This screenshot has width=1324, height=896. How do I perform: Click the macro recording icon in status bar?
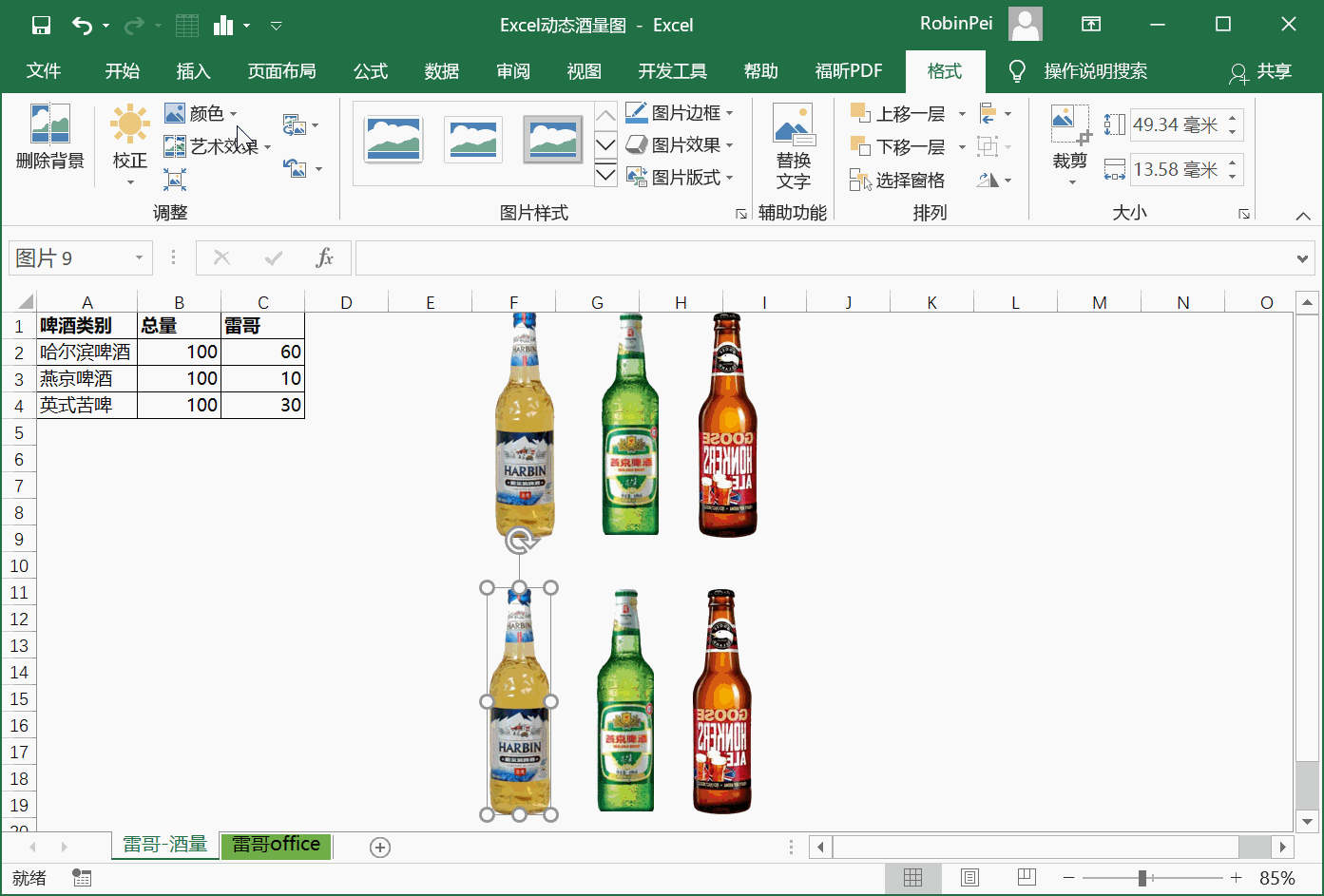pyautogui.click(x=82, y=878)
